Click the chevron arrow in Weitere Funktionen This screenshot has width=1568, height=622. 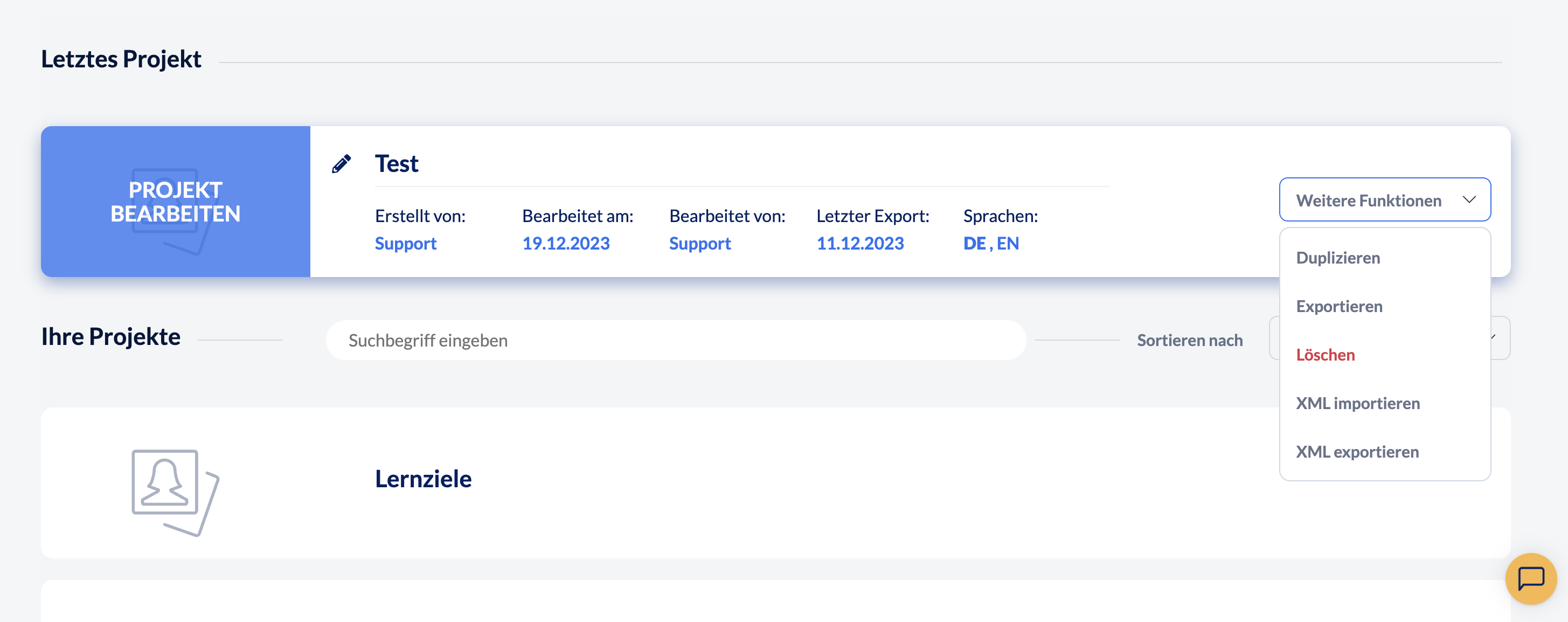click(x=1469, y=199)
